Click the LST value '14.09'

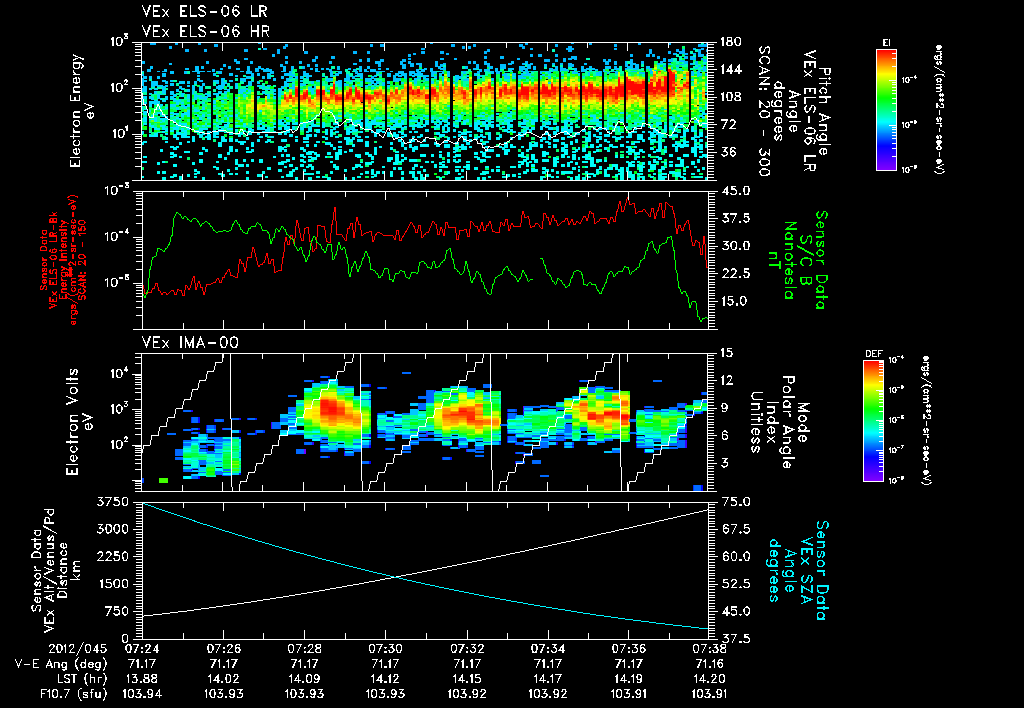(x=304, y=679)
